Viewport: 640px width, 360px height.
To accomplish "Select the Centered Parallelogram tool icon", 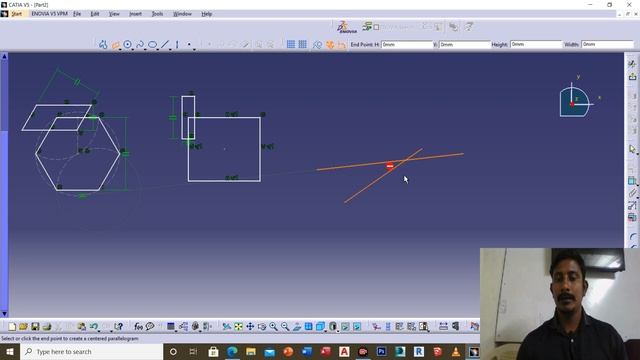I will coord(116,45).
